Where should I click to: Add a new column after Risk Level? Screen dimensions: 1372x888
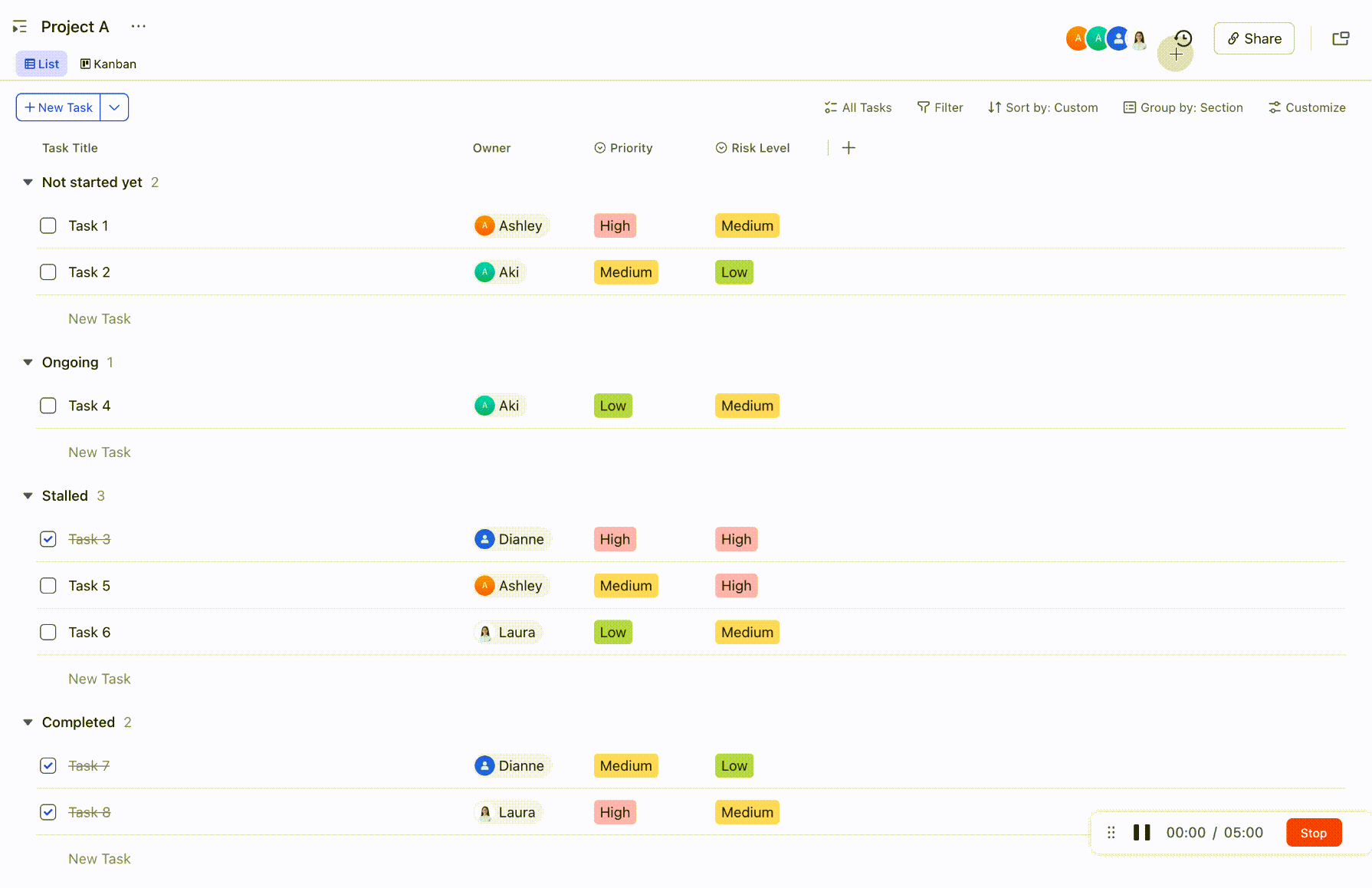coord(848,147)
